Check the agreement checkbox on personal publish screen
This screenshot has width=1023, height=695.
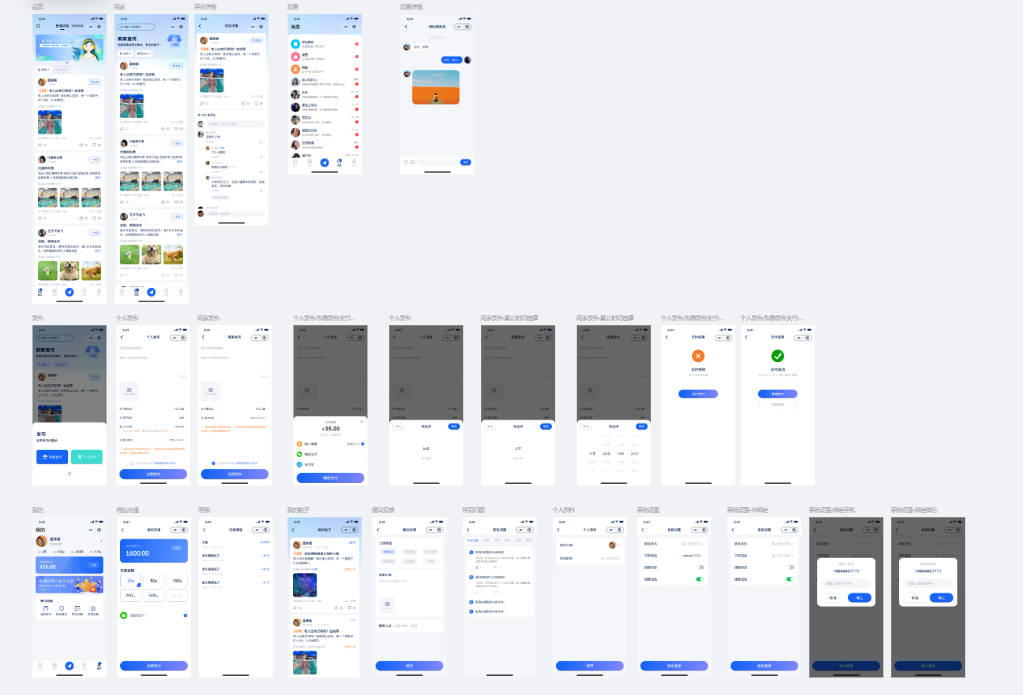point(133,463)
